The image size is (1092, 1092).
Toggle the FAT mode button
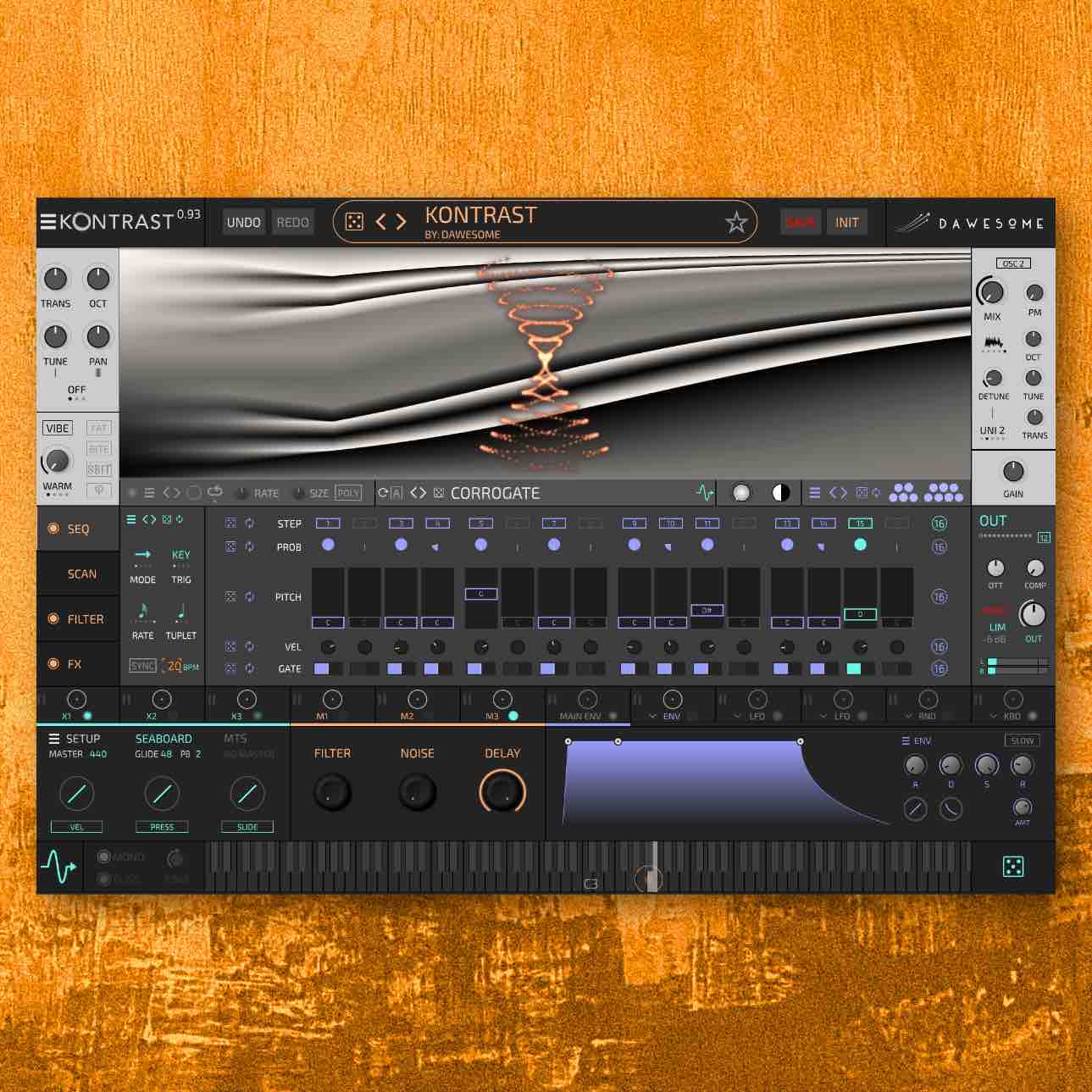99,428
